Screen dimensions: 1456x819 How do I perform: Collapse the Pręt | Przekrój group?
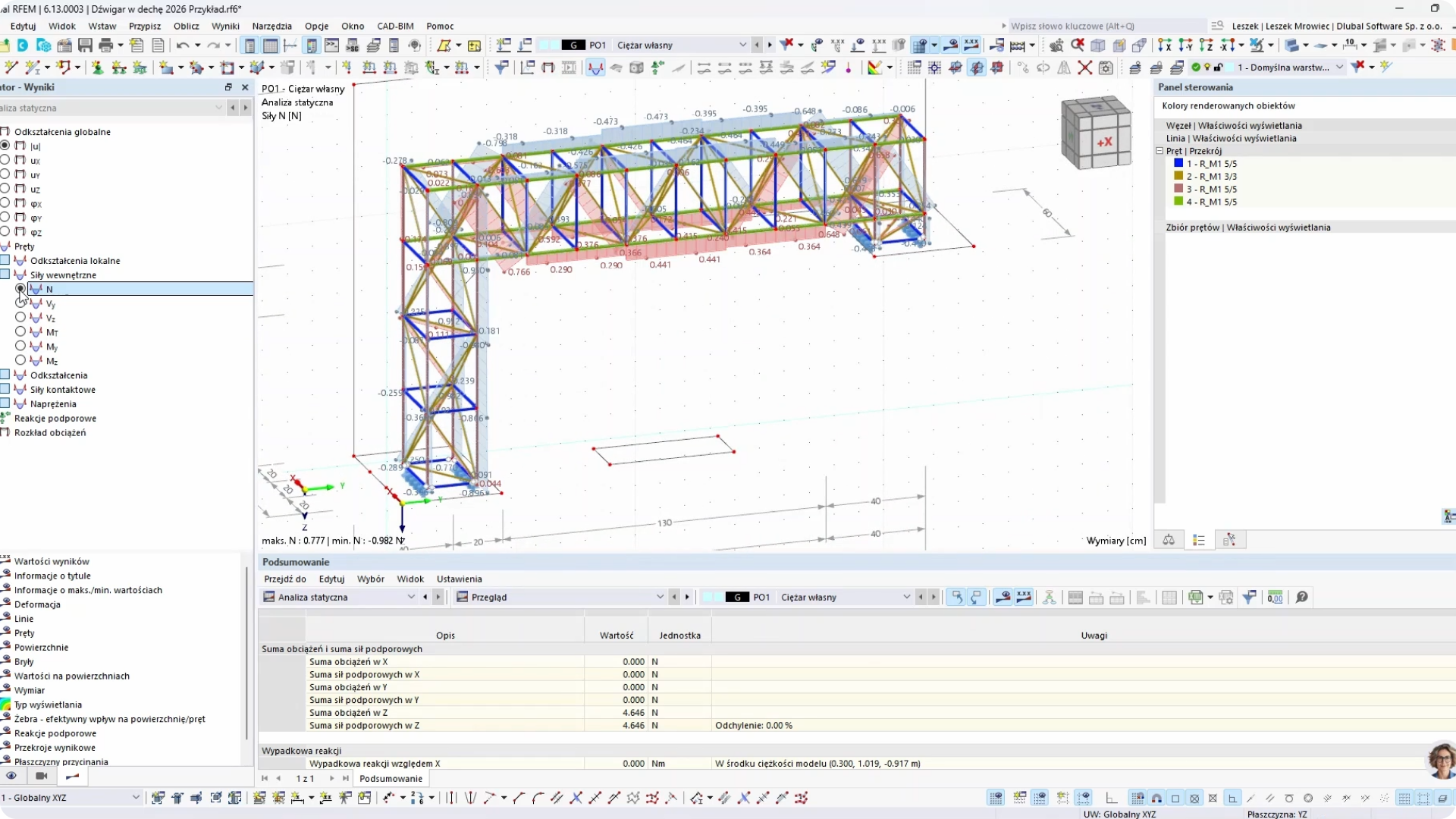tap(1159, 151)
